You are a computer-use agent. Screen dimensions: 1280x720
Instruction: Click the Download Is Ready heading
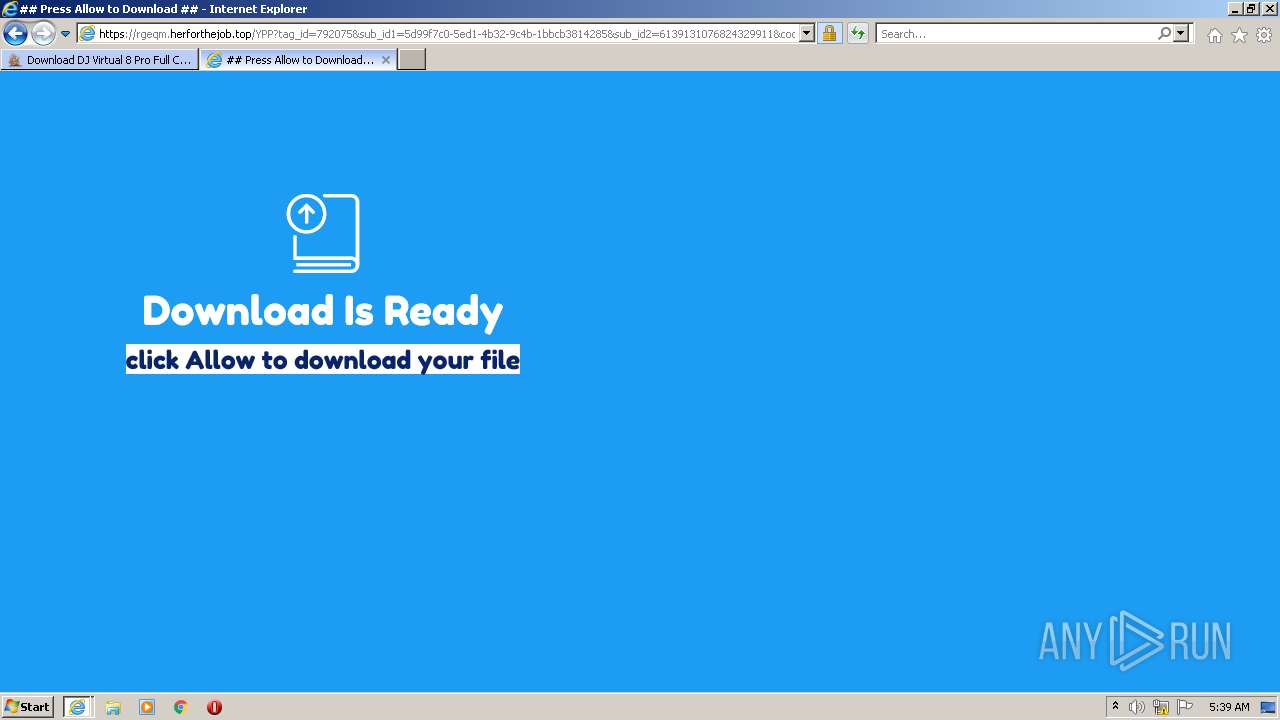[x=322, y=310]
